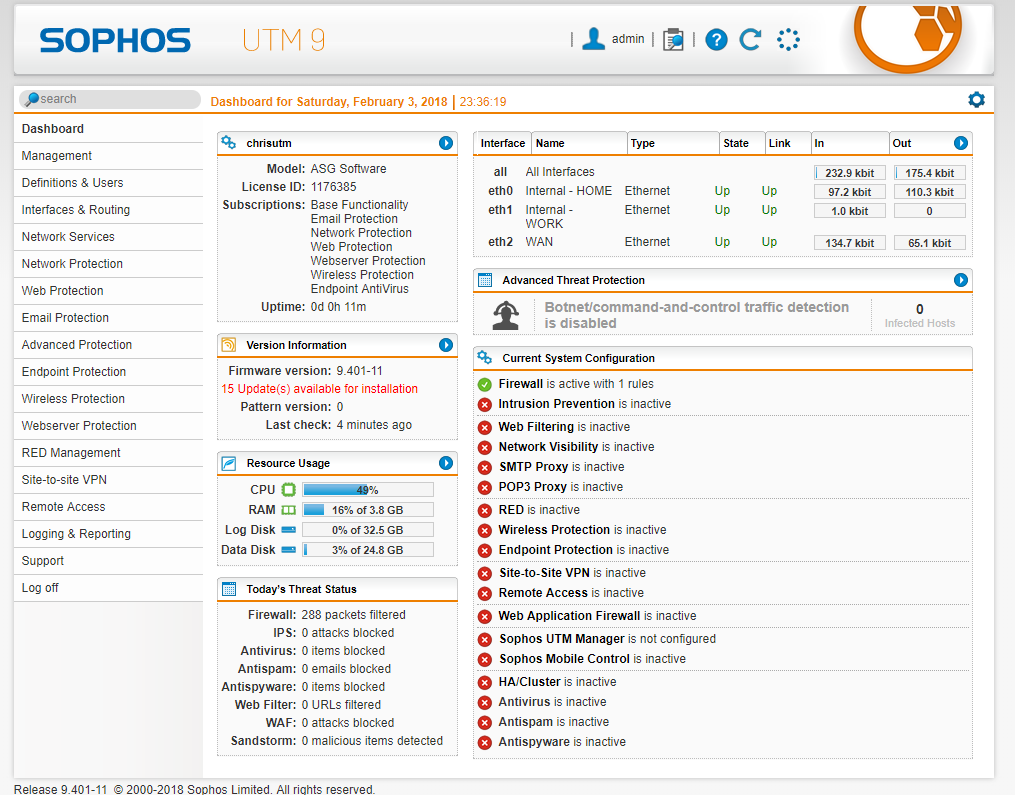Open the Support sidebar menu
This screenshot has width=1015, height=795.
pos(108,561)
